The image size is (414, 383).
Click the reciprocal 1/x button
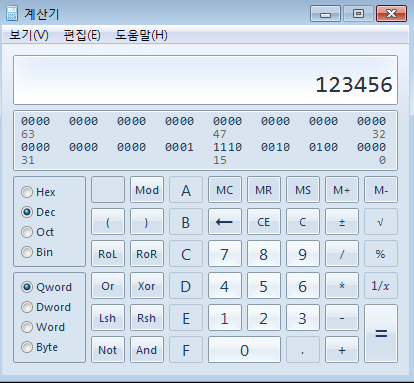point(381,286)
